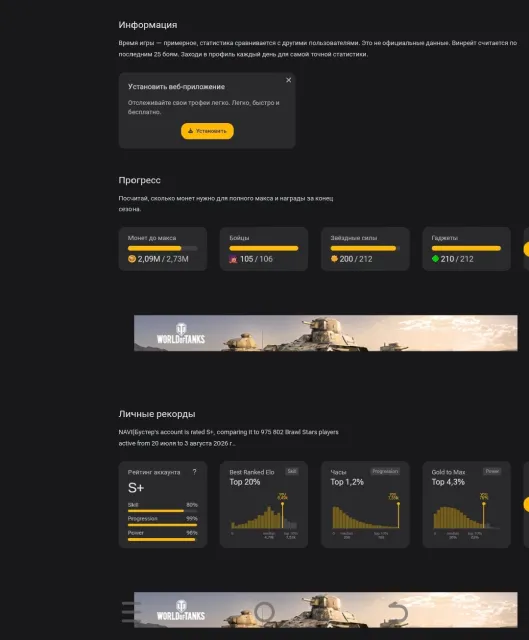The width and height of the screenshot is (529, 640).
Task: Click the yellow Установить install button
Action: tap(207, 131)
